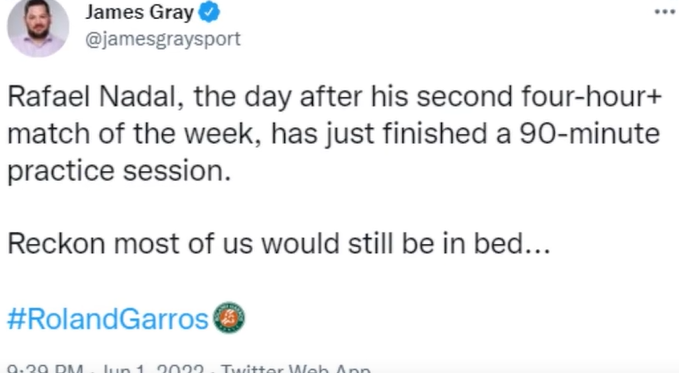Click the phrase "has just finished"
Screen dimensions: 679x373
379,133
